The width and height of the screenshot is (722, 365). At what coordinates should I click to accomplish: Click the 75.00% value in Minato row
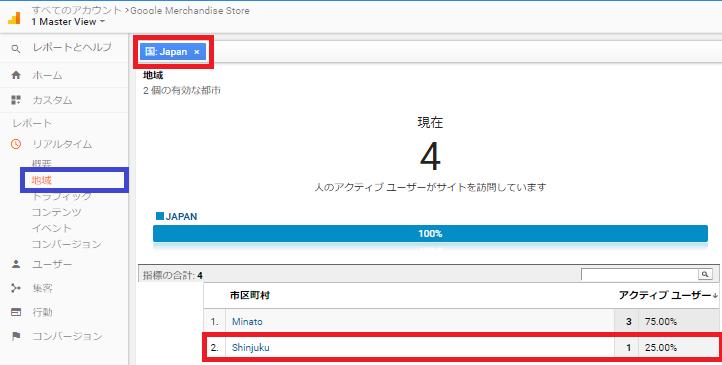click(661, 322)
